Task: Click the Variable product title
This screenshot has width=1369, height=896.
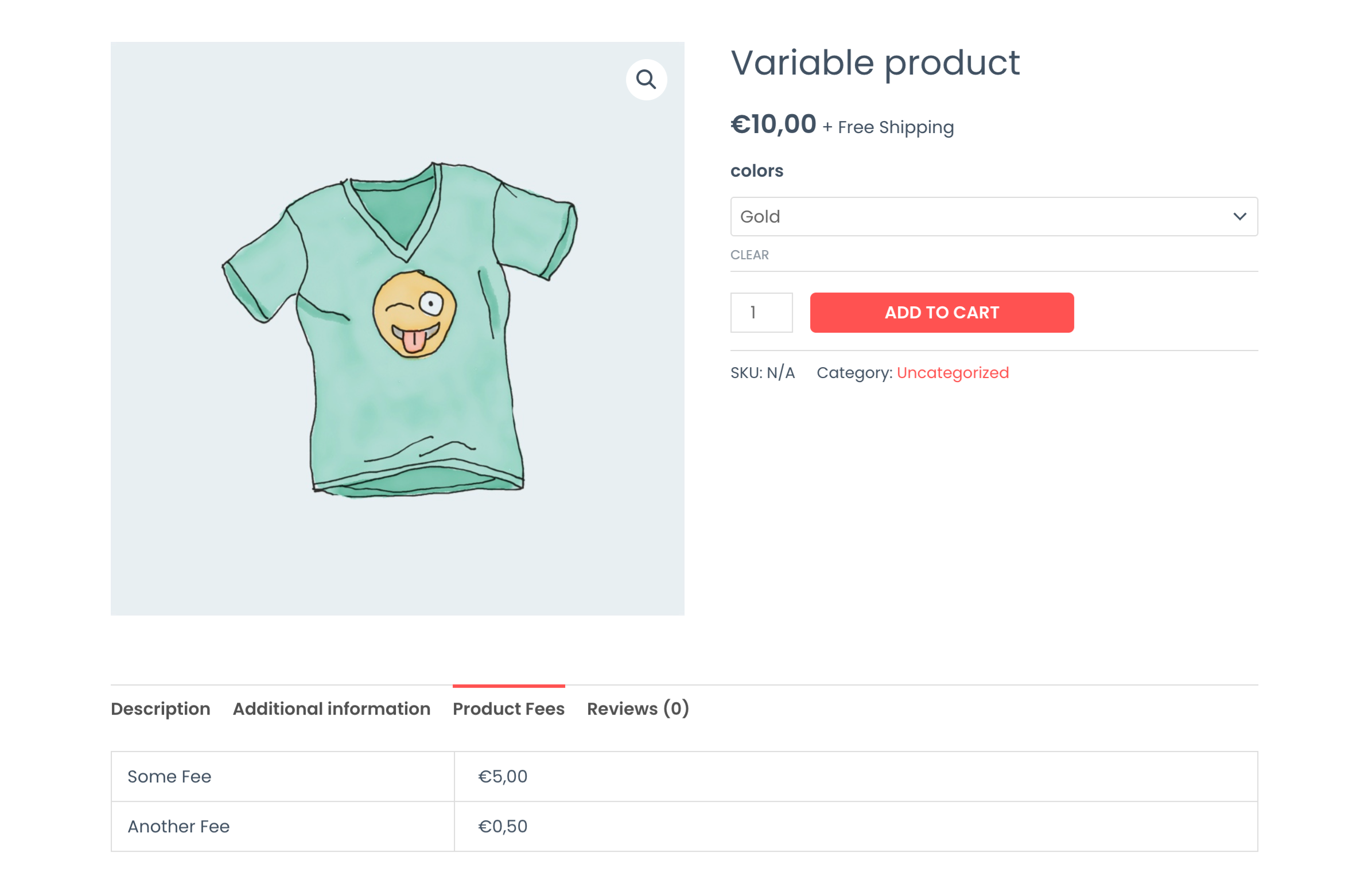Action: click(875, 63)
